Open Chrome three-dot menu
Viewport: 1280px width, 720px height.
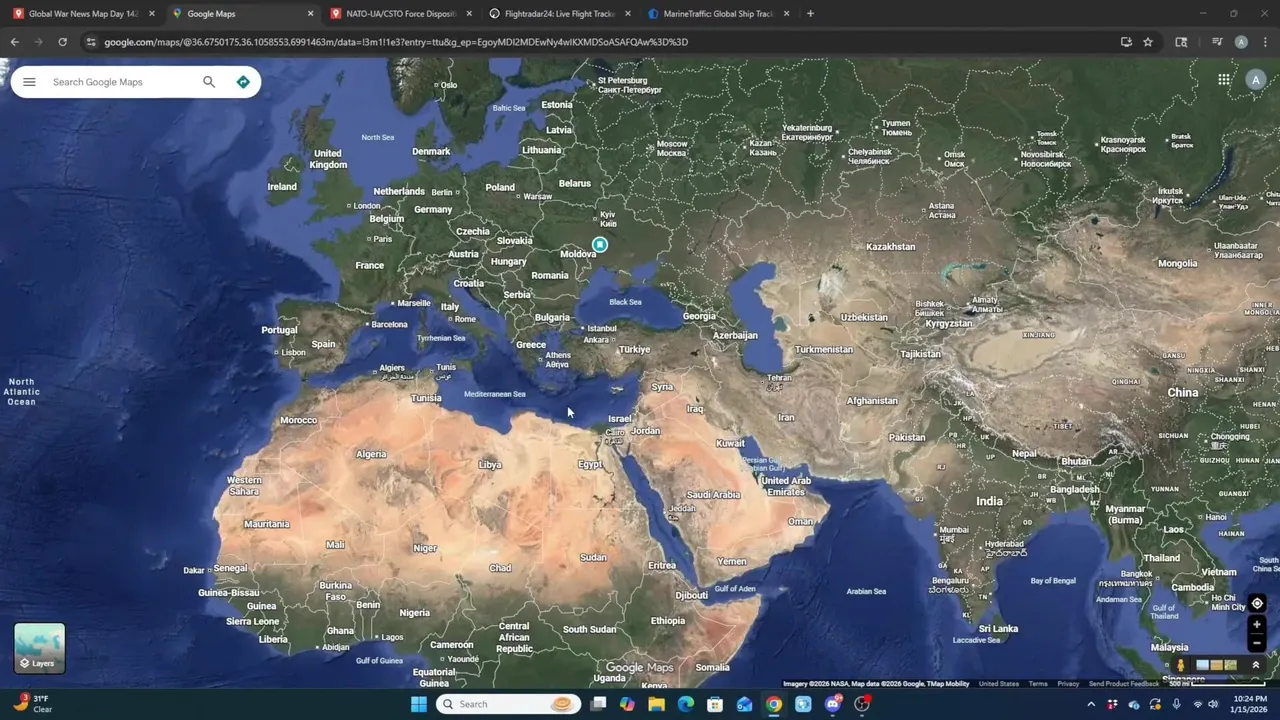tap(1265, 42)
